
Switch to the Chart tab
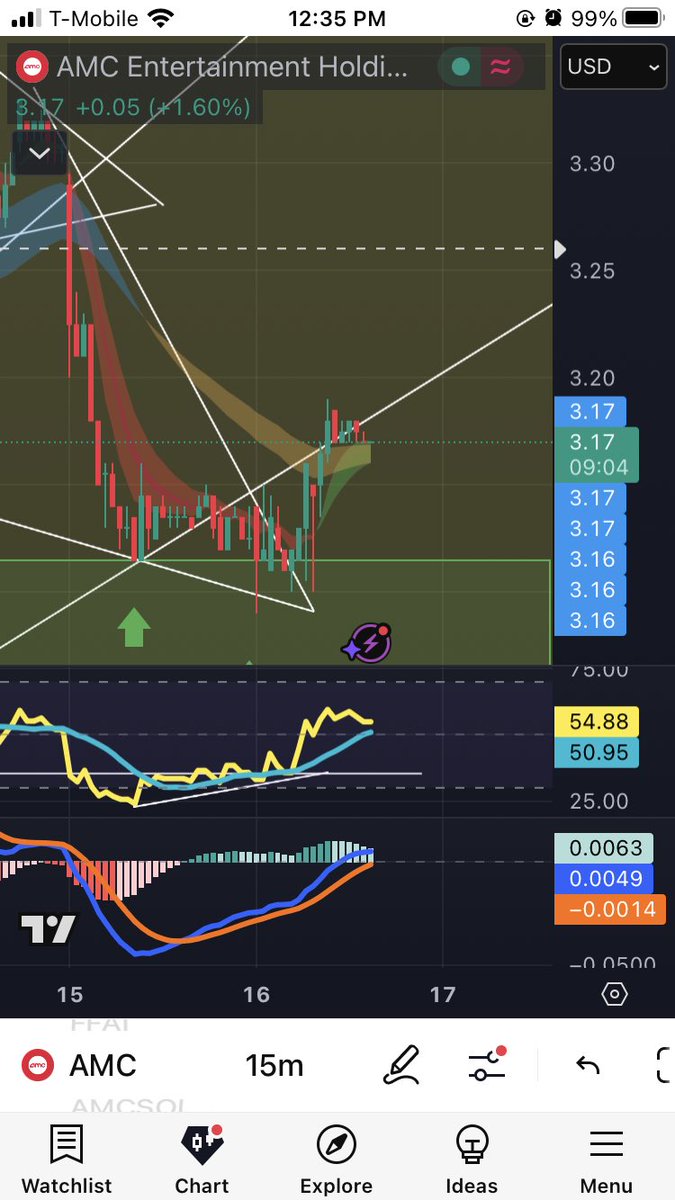tap(202, 1159)
